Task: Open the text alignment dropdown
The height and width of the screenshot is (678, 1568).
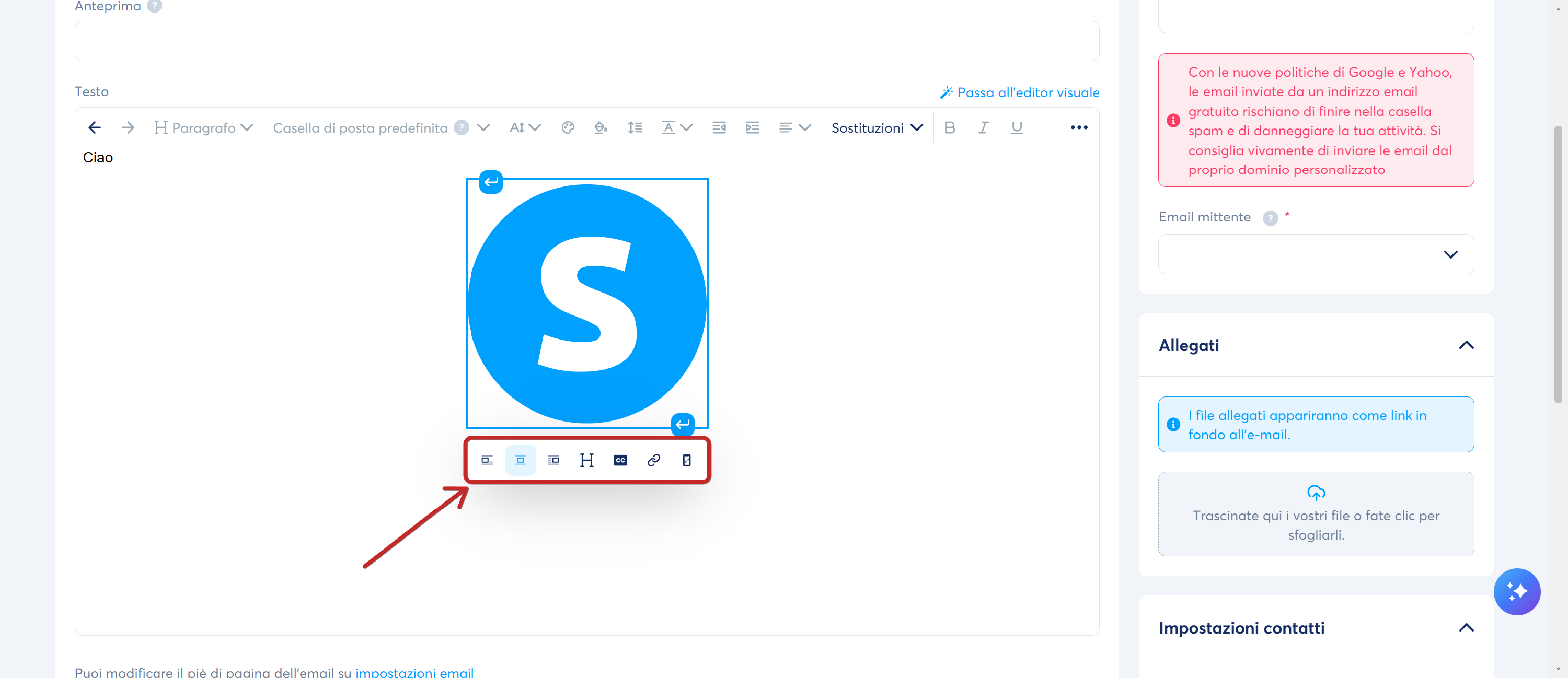Action: pos(794,127)
